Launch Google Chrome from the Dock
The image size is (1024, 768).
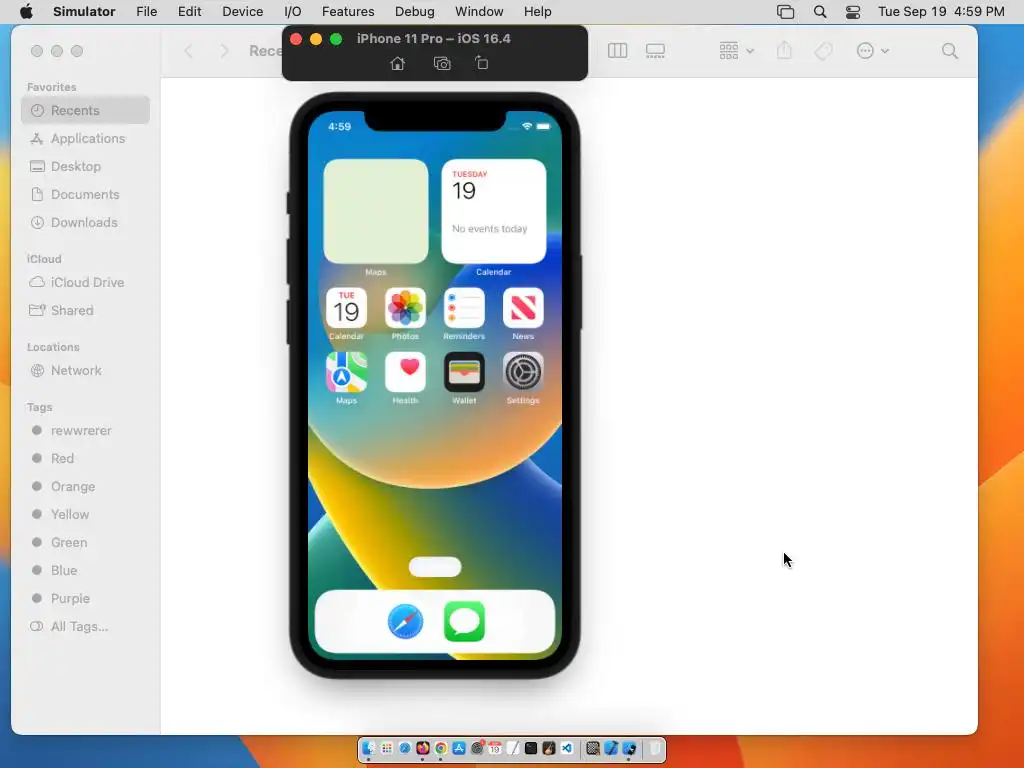coord(441,748)
